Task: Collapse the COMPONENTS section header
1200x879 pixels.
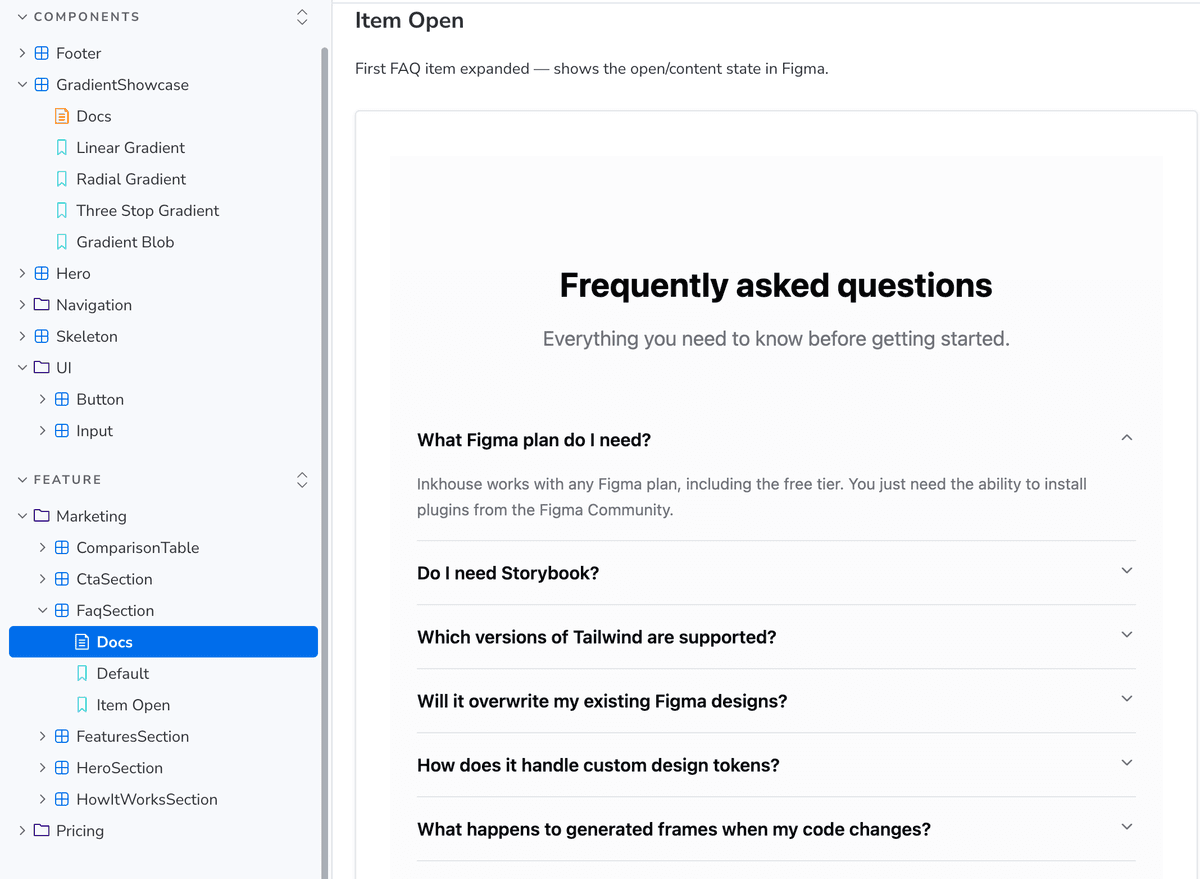Action: tap(22, 17)
